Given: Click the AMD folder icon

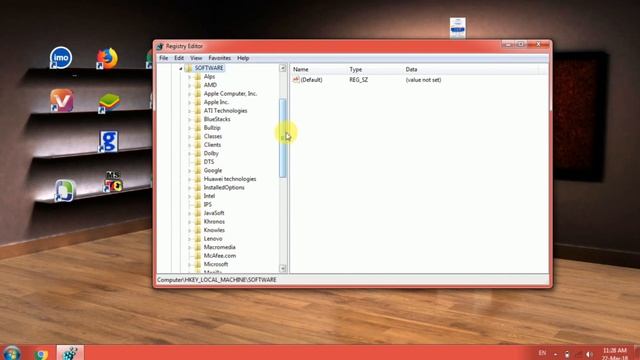Looking at the screenshot, I should [198, 85].
